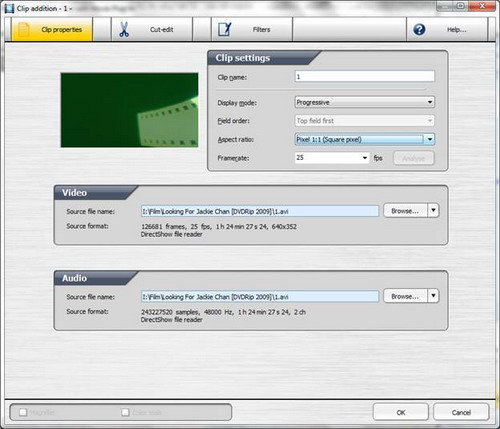Open the Field order dropdown

pos(365,121)
